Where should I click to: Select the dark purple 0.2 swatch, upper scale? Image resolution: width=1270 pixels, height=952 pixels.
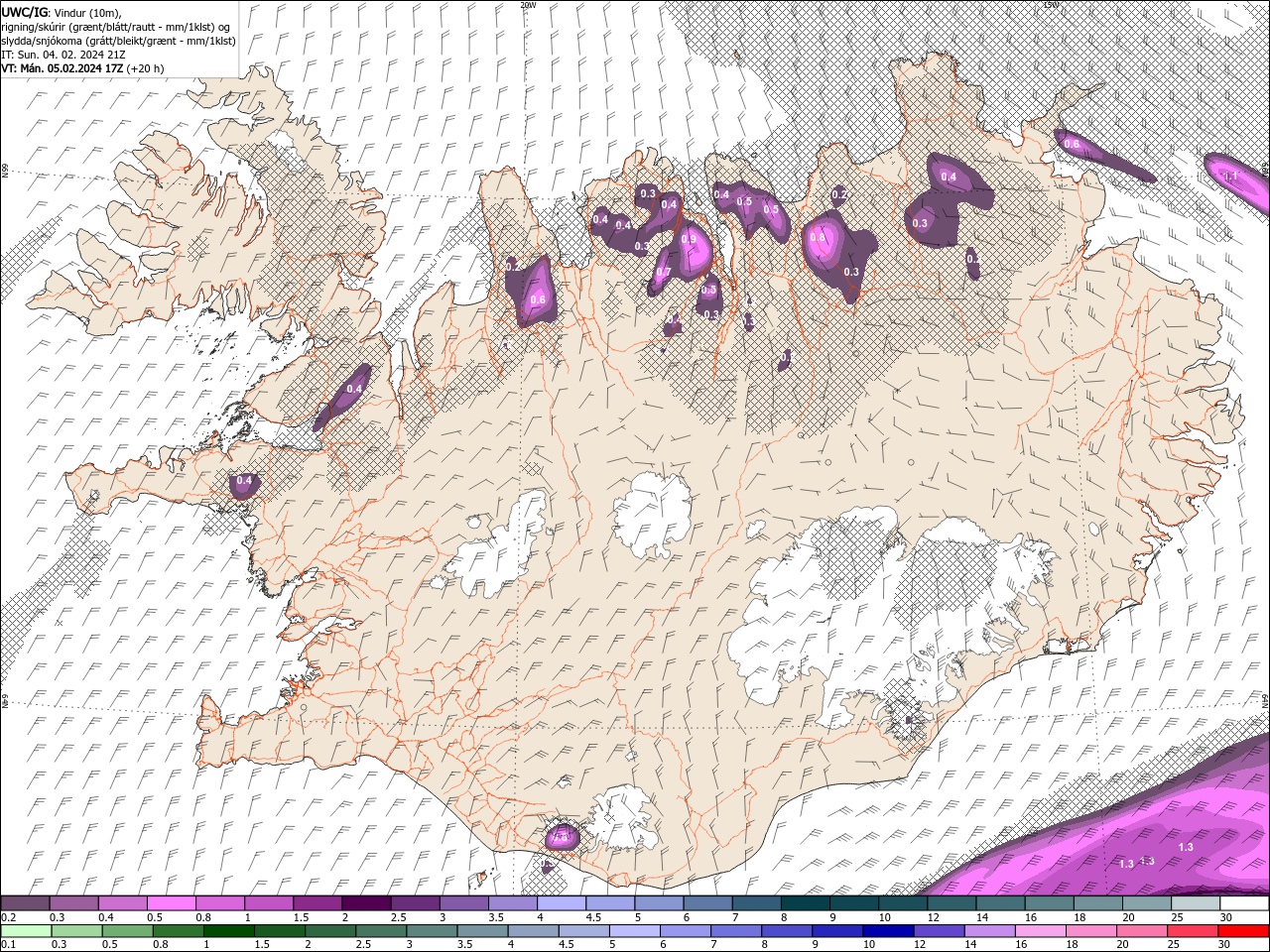[x=25, y=903]
